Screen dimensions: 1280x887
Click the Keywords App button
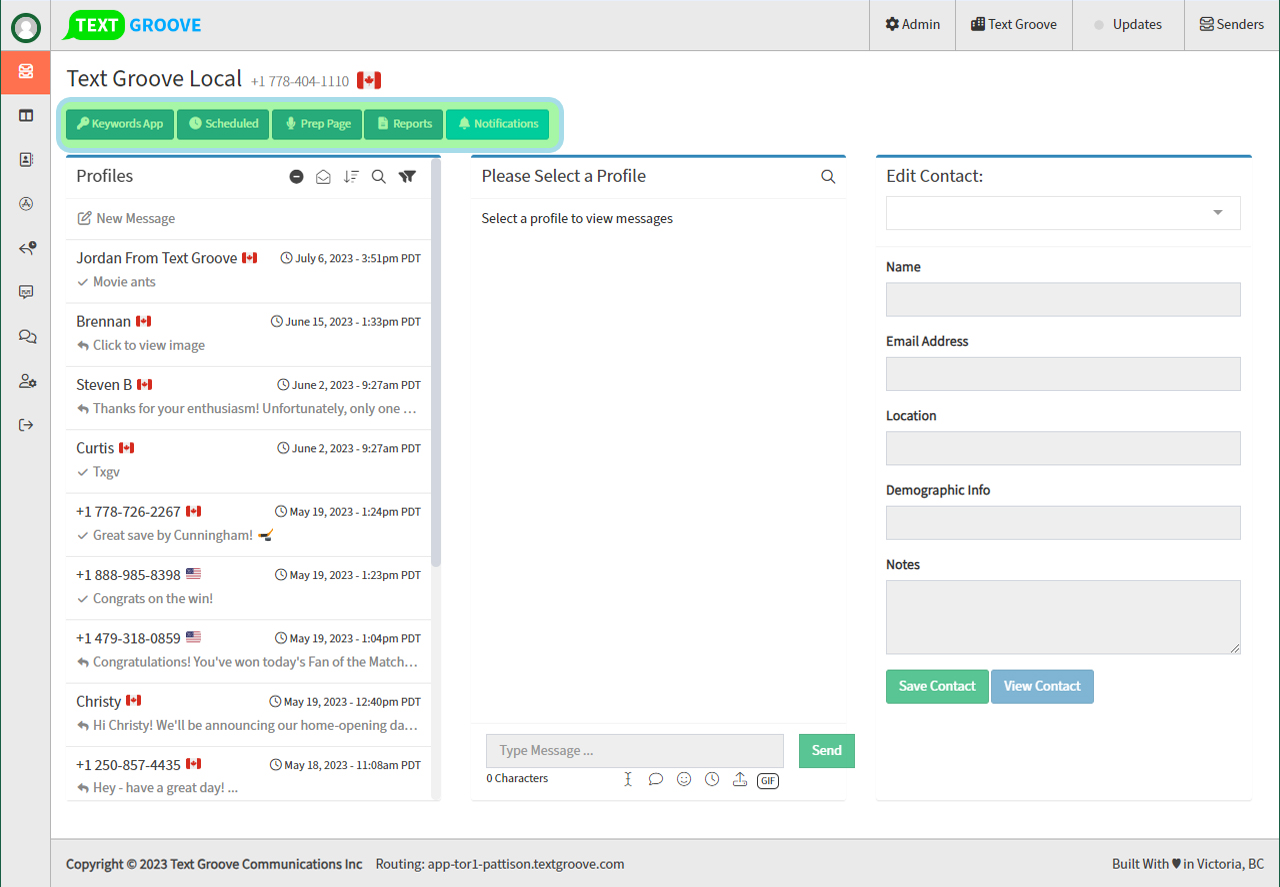120,124
